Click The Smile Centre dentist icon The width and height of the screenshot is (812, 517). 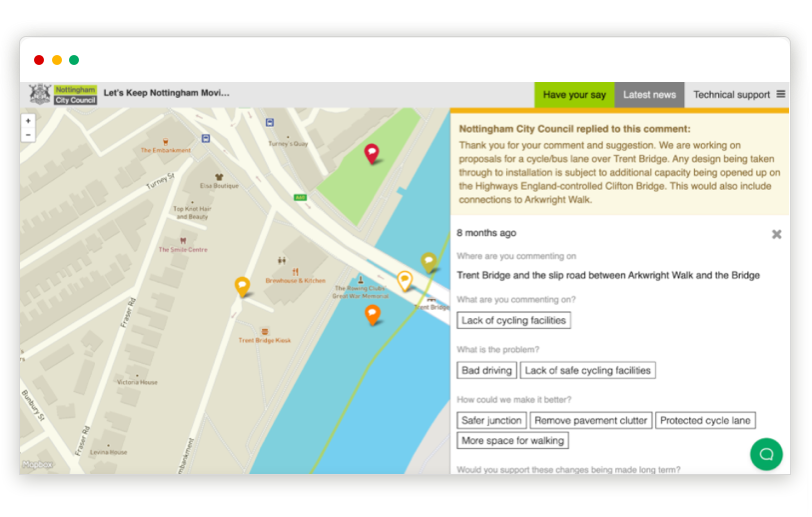click(183, 240)
